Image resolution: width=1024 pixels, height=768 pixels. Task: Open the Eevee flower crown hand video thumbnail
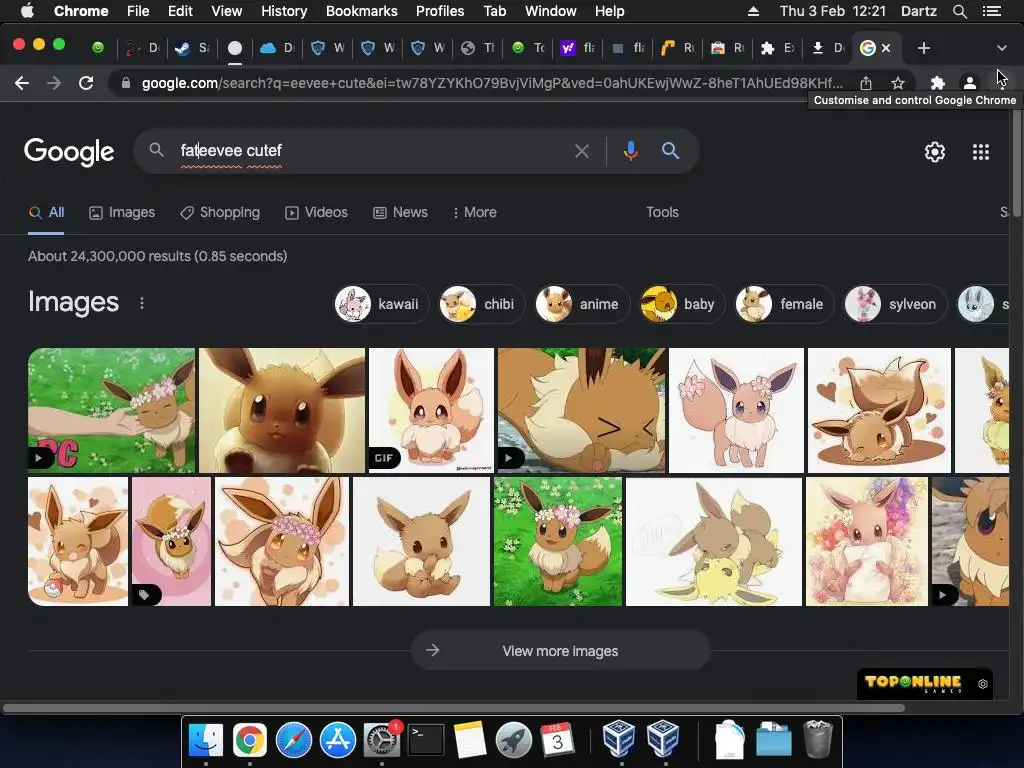[111, 410]
